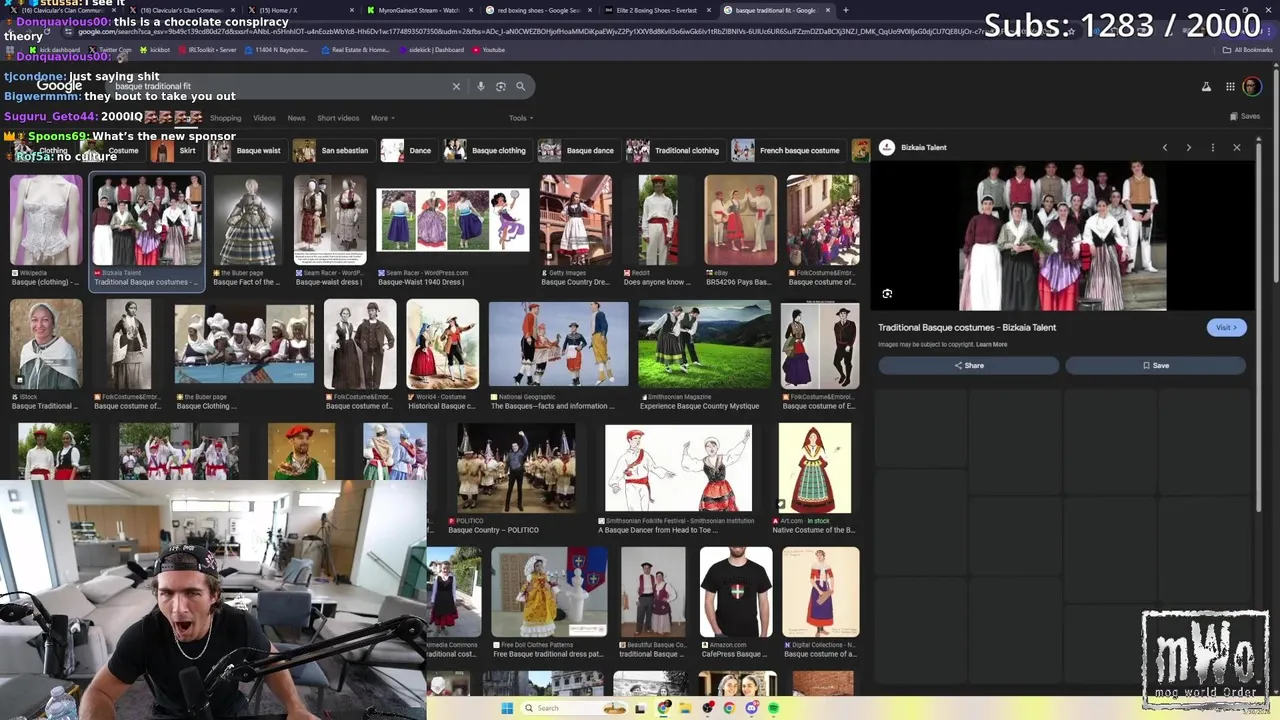1280x720 pixels.
Task: Open more options in preview panel
Action: [1213, 147]
